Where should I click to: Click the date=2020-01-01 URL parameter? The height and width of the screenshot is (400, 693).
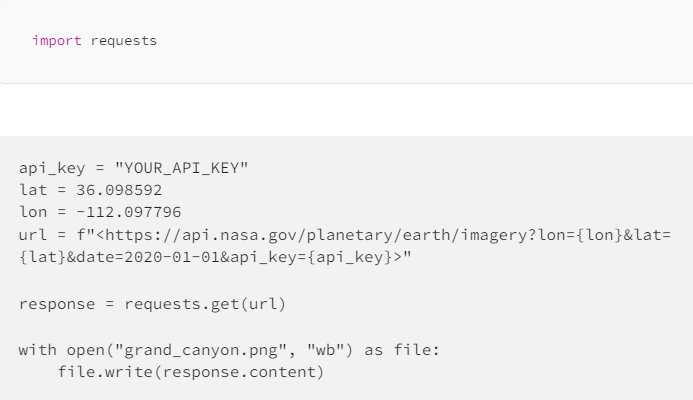148,257
